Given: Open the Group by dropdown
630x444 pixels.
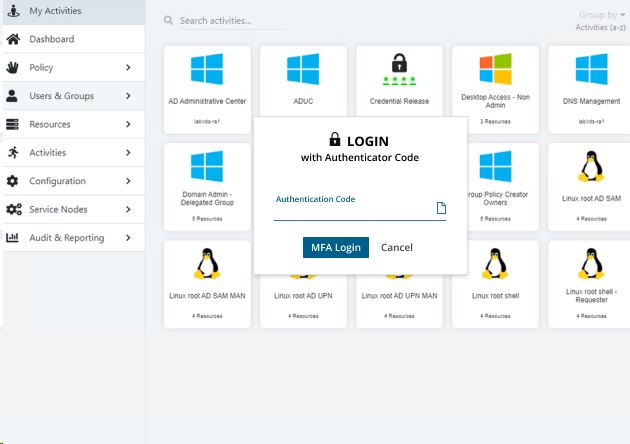Looking at the screenshot, I should (602, 15).
